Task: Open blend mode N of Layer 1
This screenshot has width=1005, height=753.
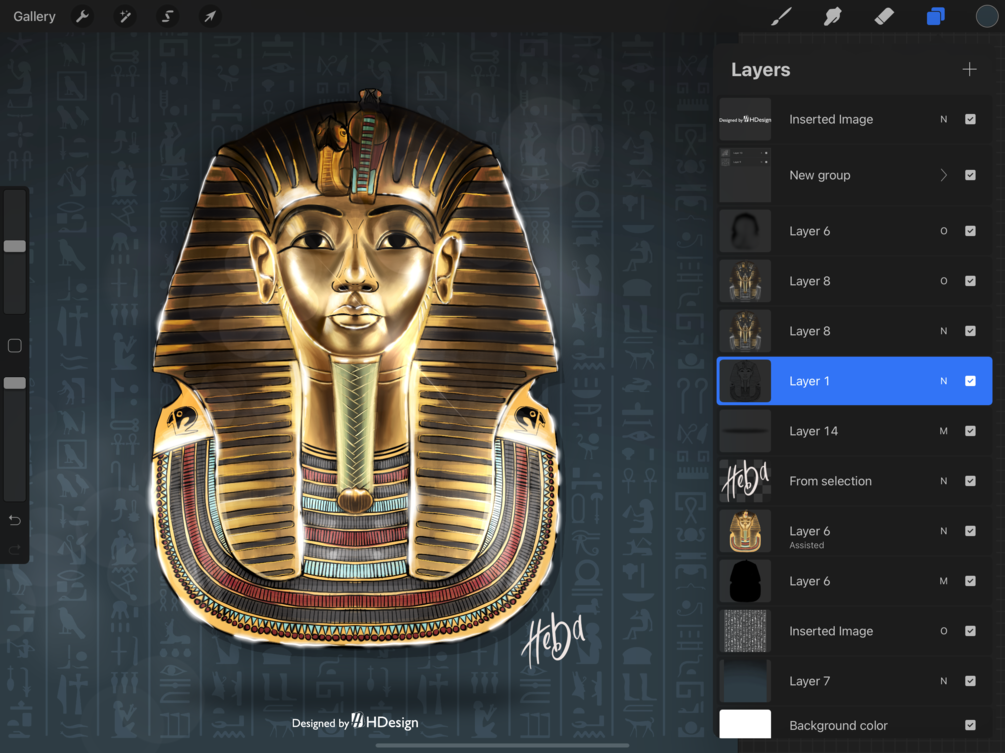Action: [943, 381]
